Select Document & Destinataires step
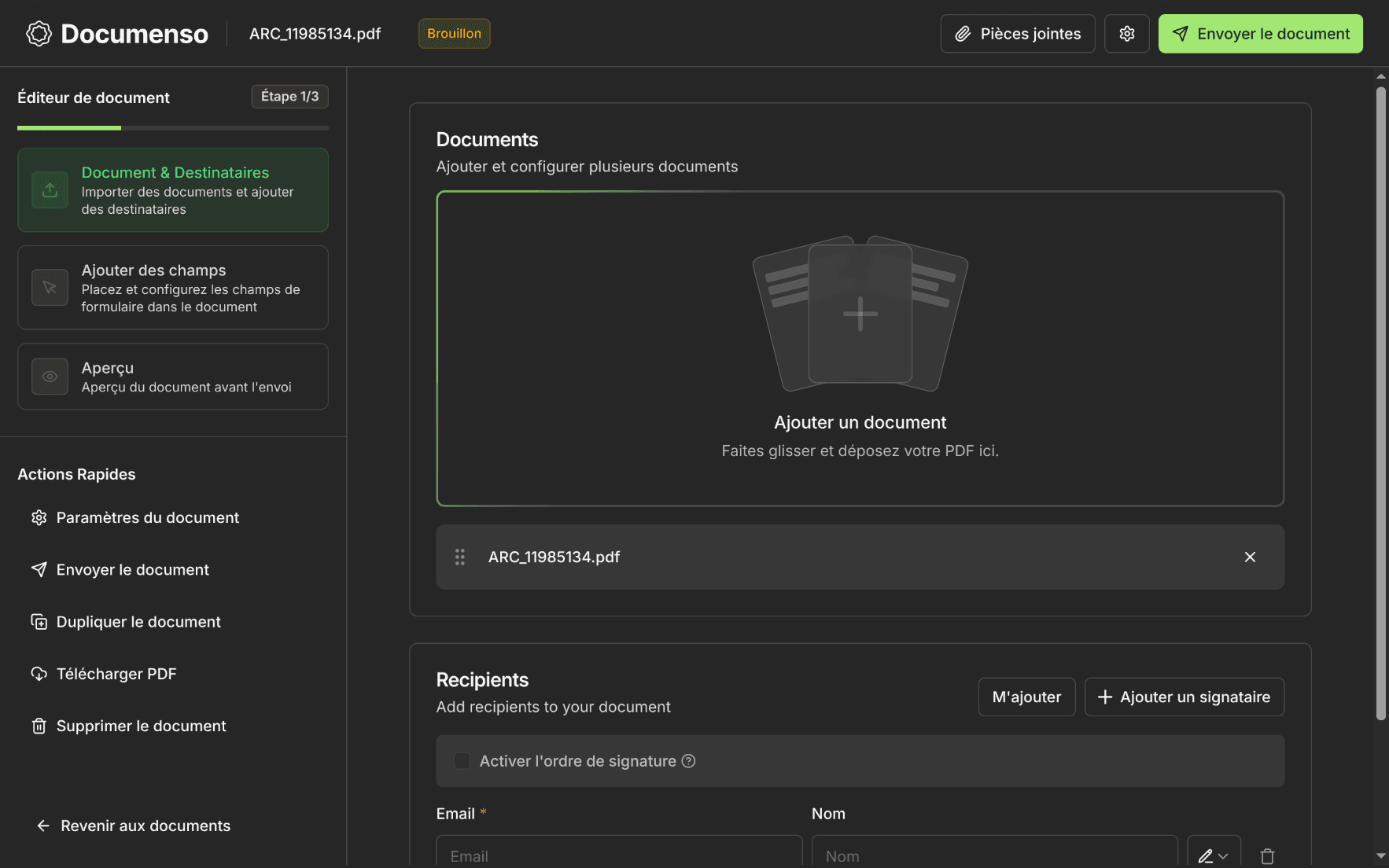1389x868 pixels. coord(173,190)
